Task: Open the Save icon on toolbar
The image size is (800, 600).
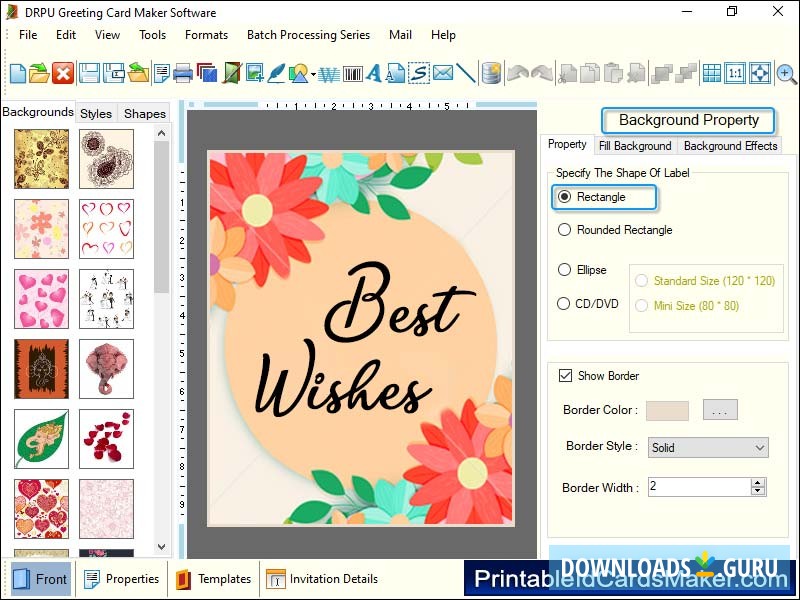Action: [x=88, y=72]
